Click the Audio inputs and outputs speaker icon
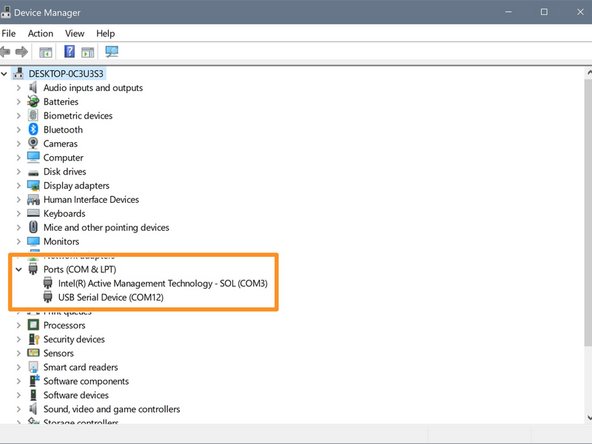 [33, 88]
